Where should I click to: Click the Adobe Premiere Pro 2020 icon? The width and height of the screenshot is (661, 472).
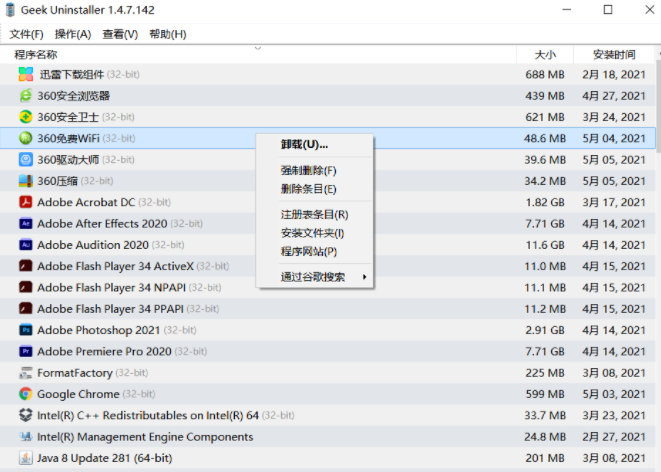coord(26,351)
